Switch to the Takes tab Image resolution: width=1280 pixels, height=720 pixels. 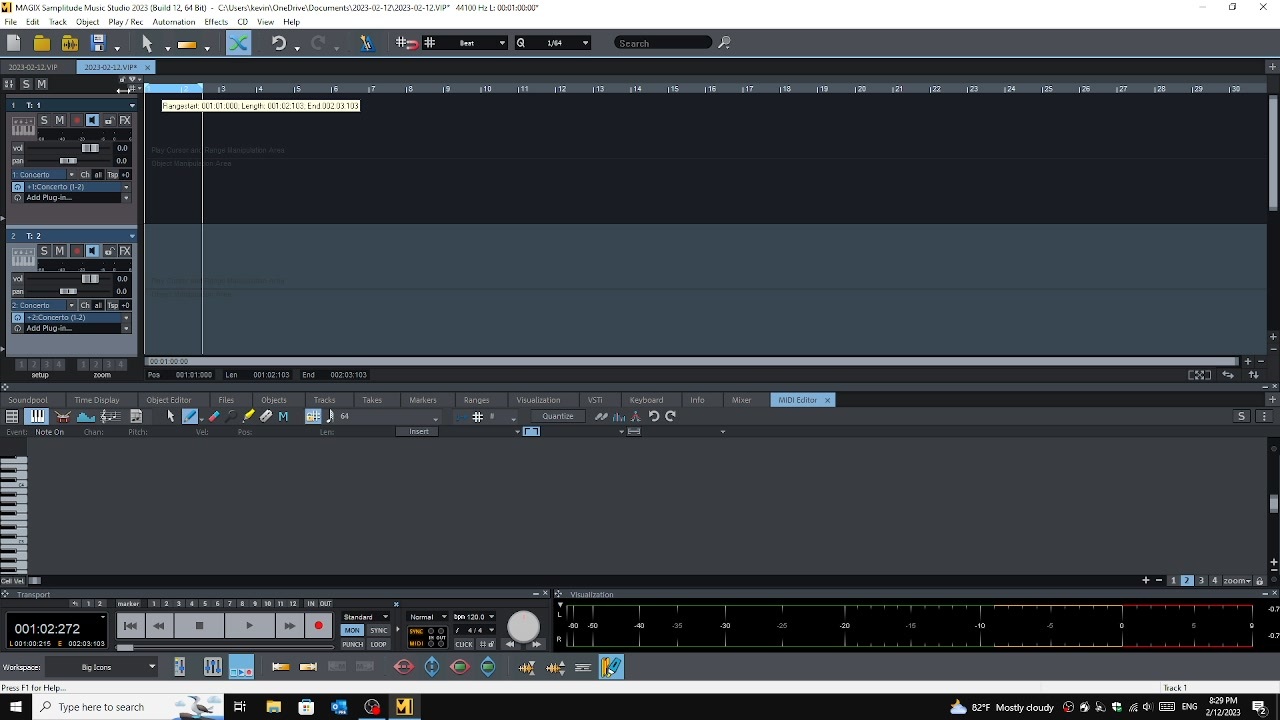coord(372,400)
